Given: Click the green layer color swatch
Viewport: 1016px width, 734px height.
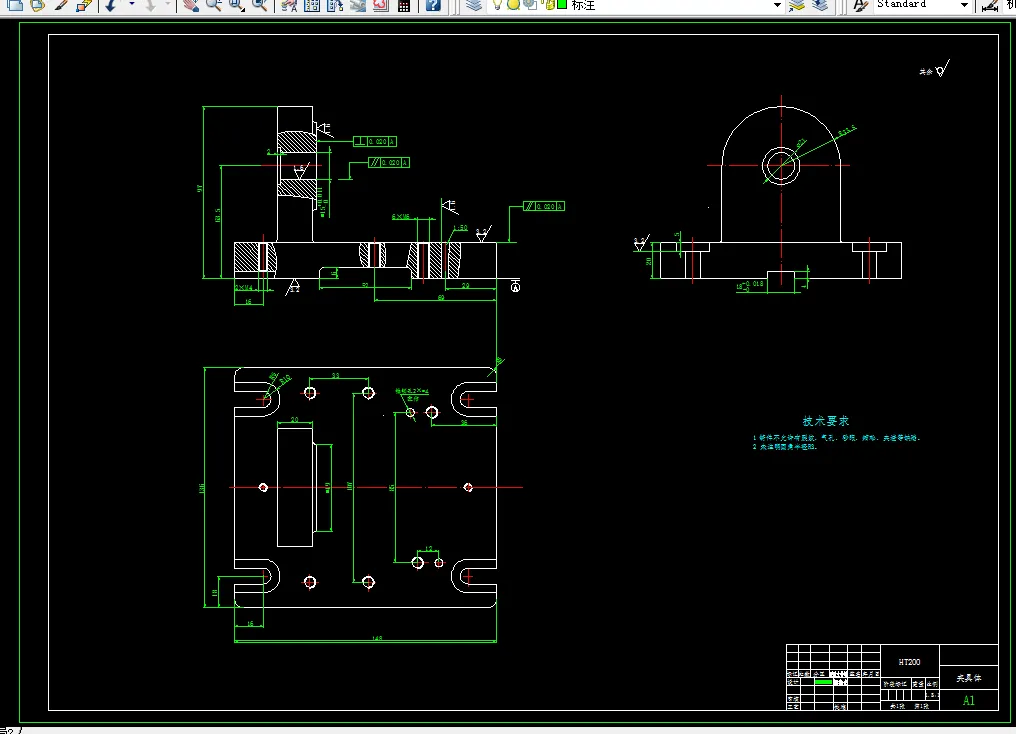Looking at the screenshot, I should point(562,5).
